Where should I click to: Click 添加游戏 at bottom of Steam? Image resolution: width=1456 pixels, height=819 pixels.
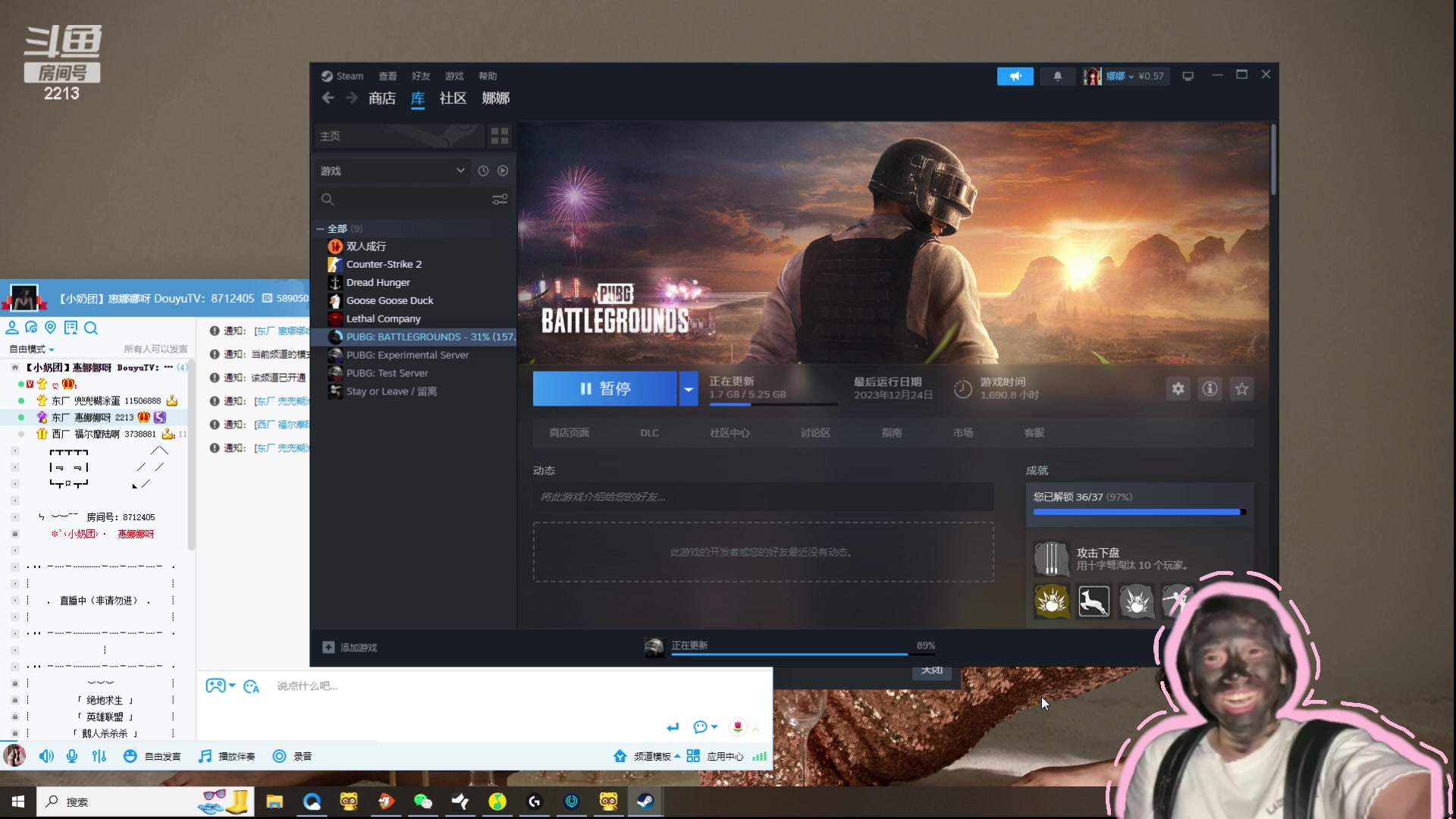pyautogui.click(x=350, y=648)
